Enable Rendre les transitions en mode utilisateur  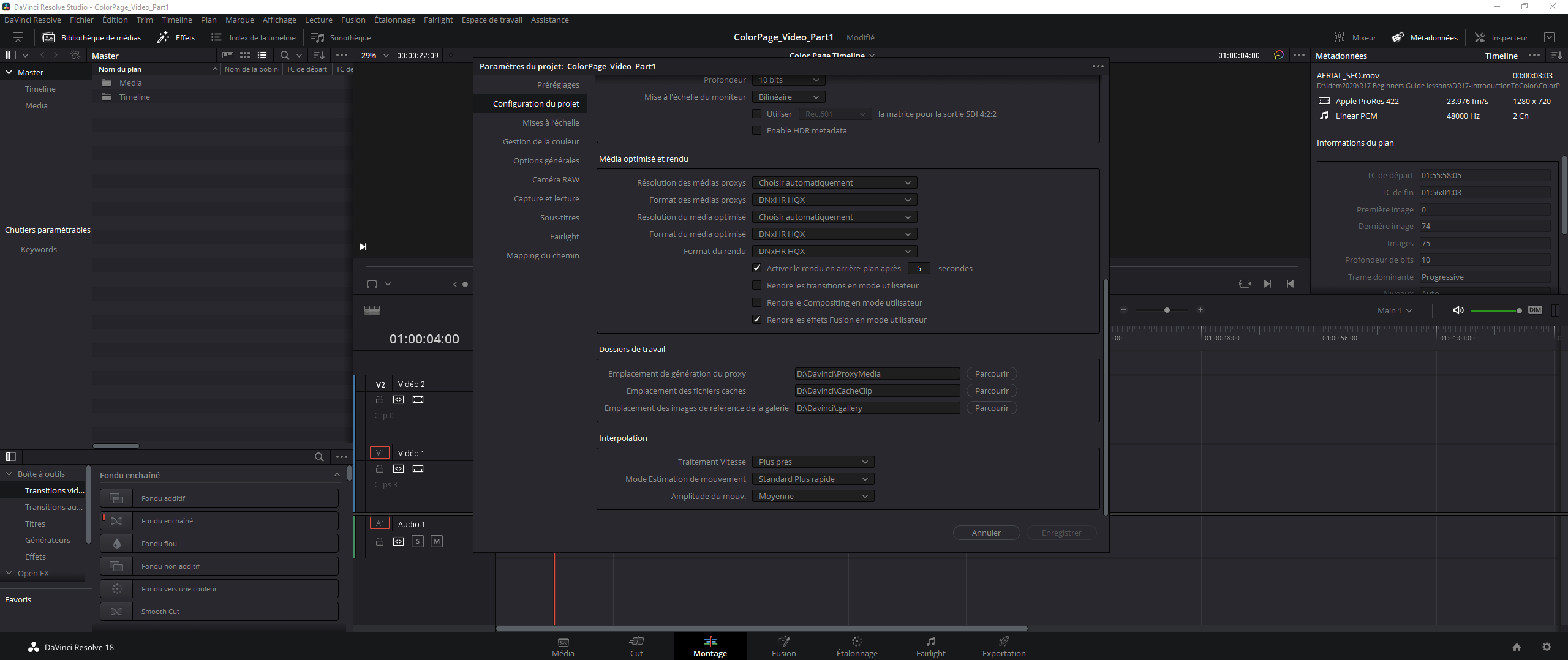tap(756, 285)
